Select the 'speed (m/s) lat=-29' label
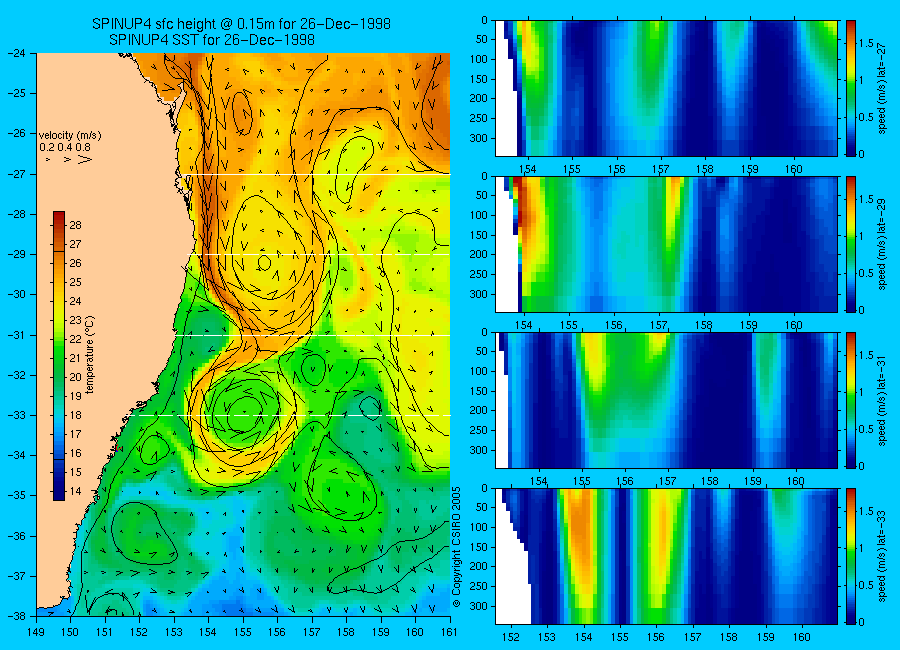The height and width of the screenshot is (650, 900). (x=882, y=244)
